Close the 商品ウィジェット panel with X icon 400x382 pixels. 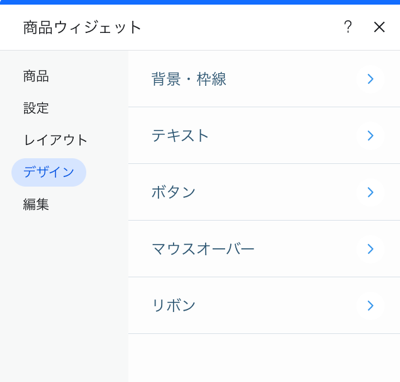point(379,27)
